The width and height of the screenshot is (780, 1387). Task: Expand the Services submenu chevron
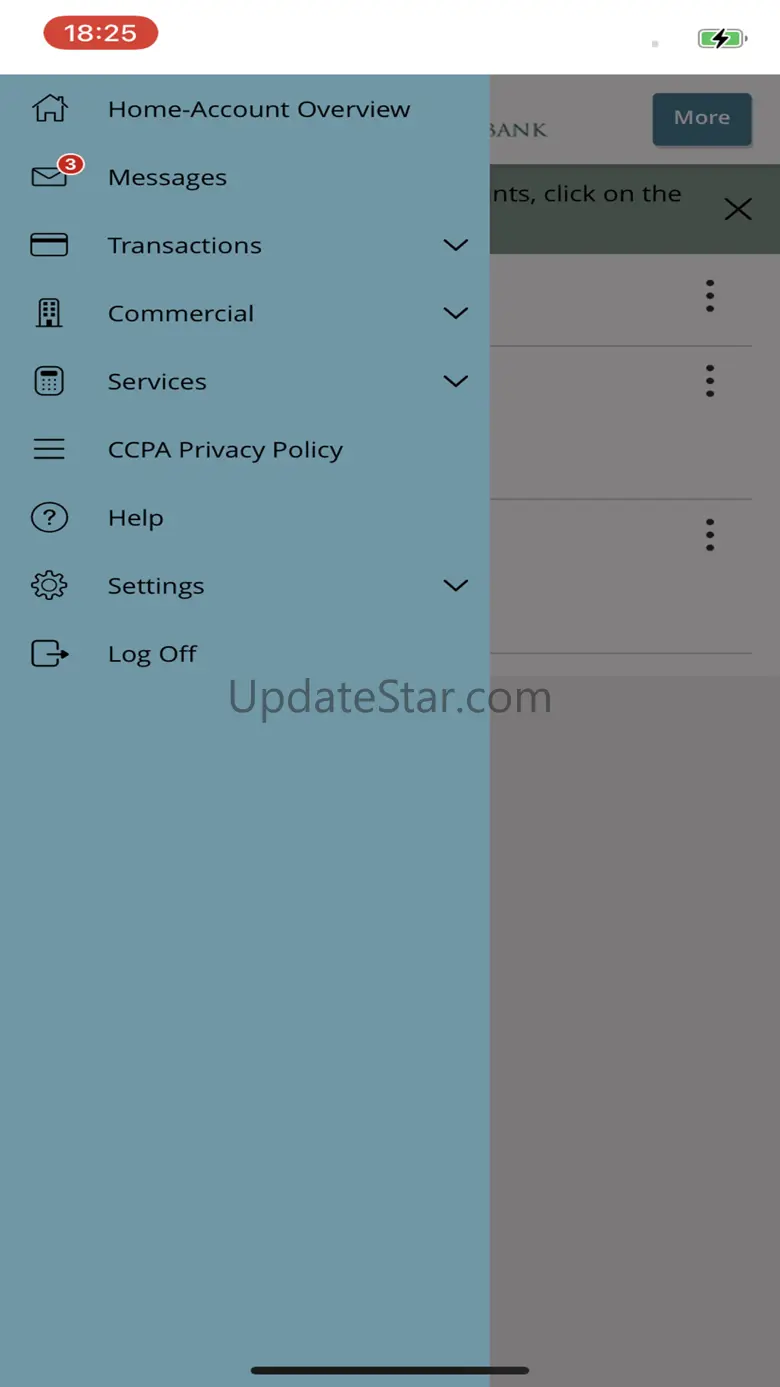point(455,381)
